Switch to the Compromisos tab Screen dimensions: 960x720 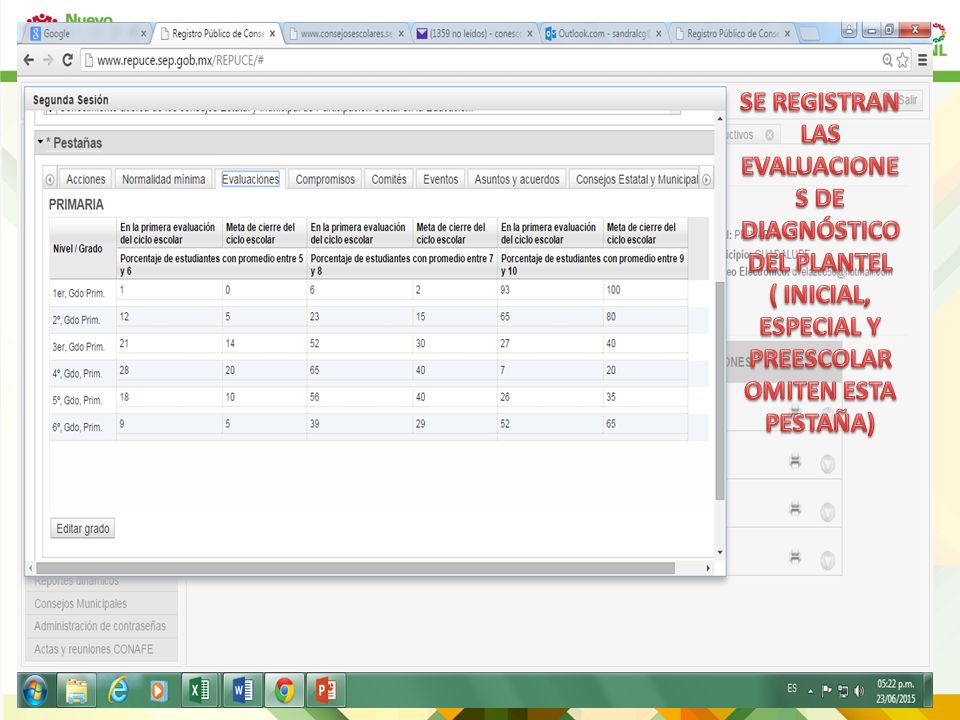point(325,179)
